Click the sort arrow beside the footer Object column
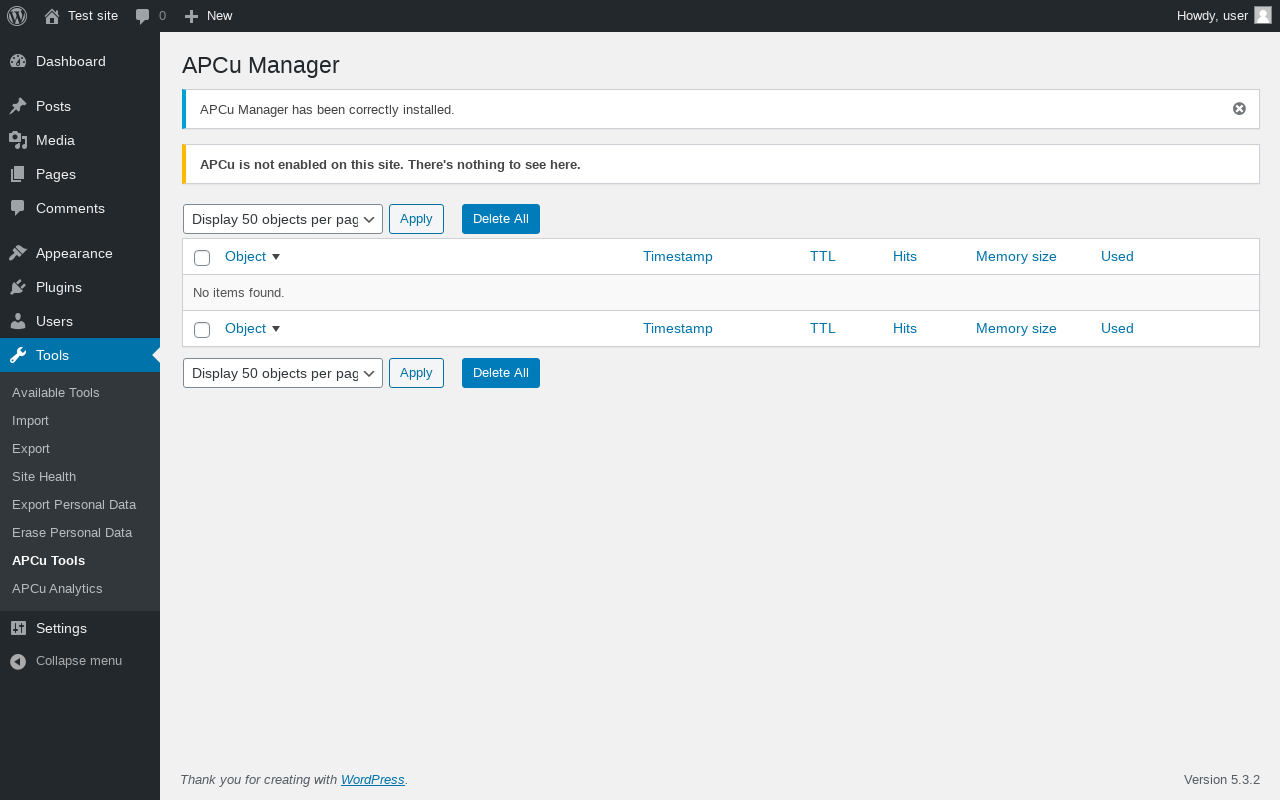Screen dimensions: 1280x800 click(276, 329)
